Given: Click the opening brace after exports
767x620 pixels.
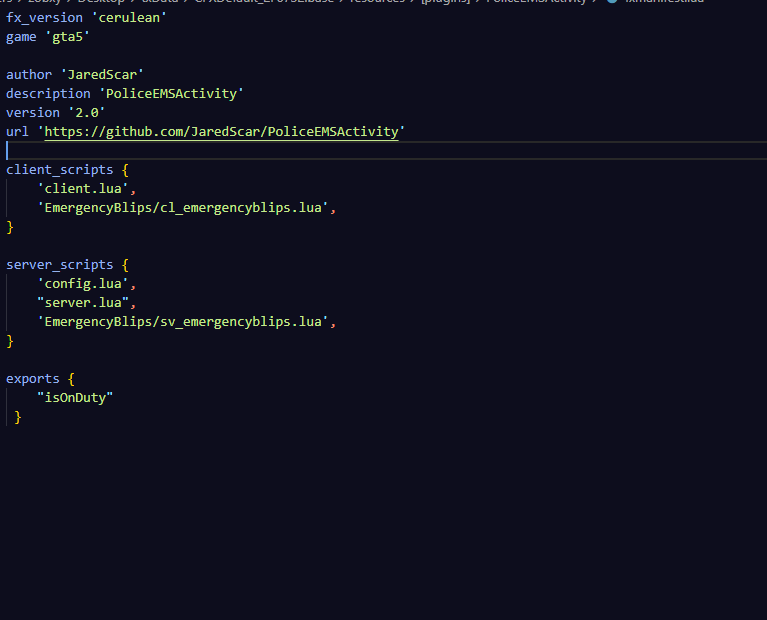Looking at the screenshot, I should tap(71, 379).
